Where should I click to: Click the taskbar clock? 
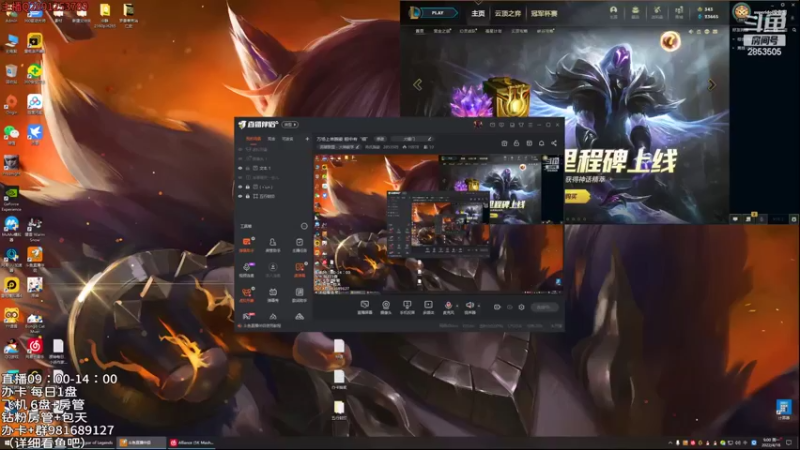(771, 442)
